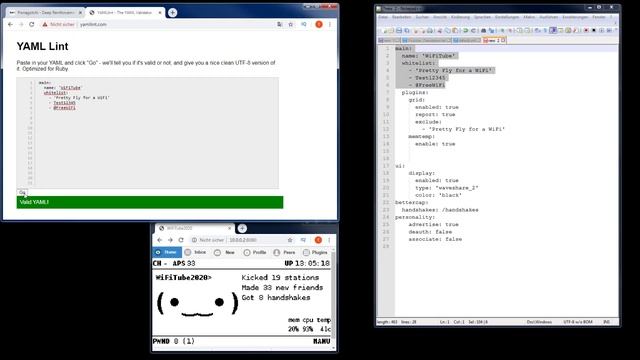Open the Fenster menu in Notepad++
The height and width of the screenshot is (360, 640).
pos(599,17)
